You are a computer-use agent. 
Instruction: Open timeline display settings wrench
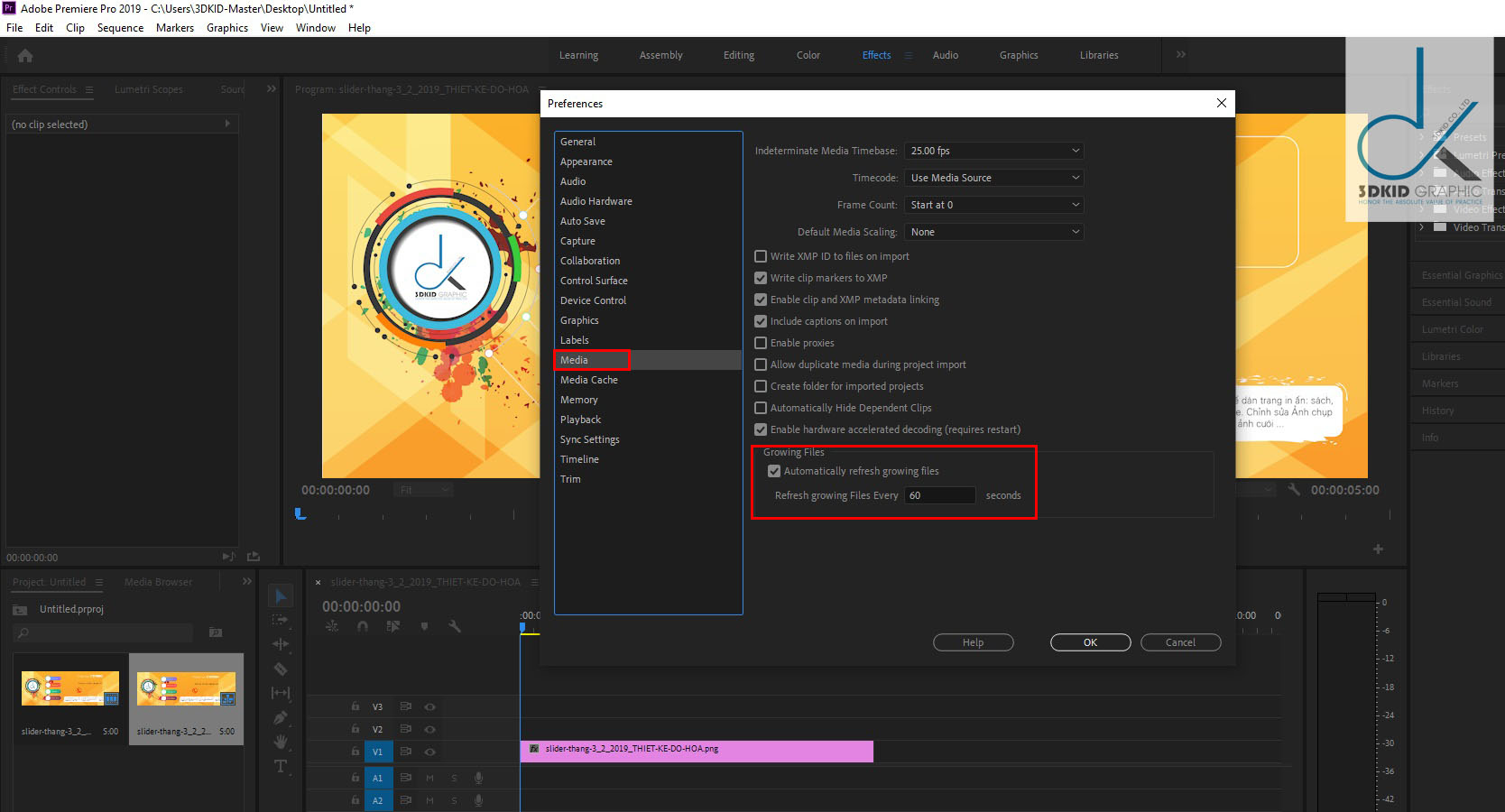(455, 625)
